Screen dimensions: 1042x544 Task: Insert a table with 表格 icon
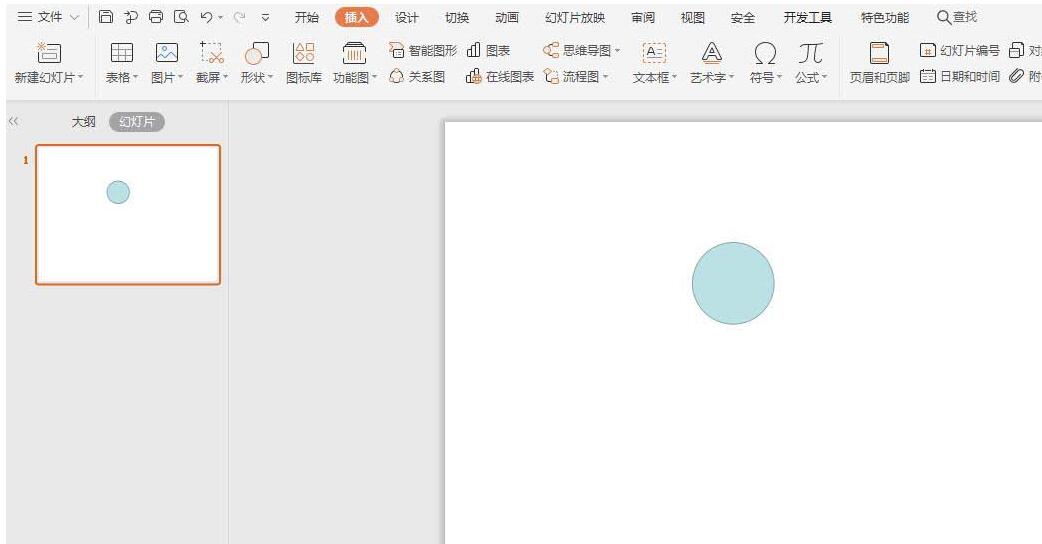click(x=122, y=52)
